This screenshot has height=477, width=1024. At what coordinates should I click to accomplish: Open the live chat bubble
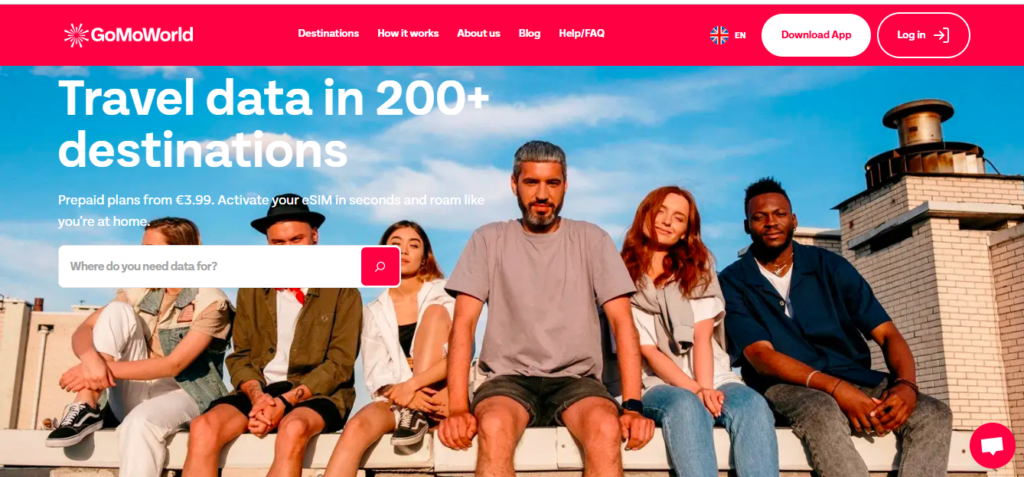(992, 446)
